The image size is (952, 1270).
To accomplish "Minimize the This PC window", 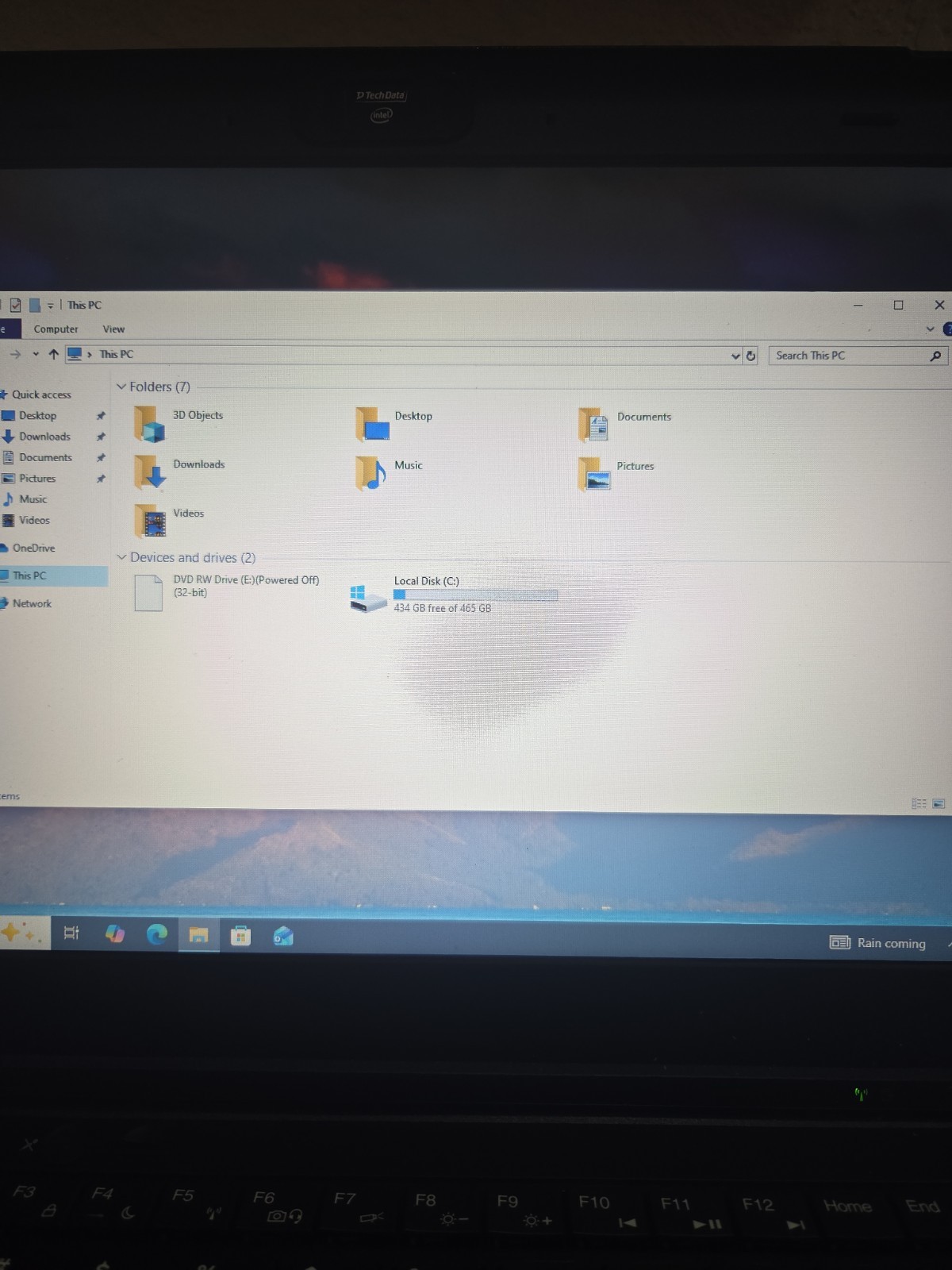I will click(x=858, y=305).
